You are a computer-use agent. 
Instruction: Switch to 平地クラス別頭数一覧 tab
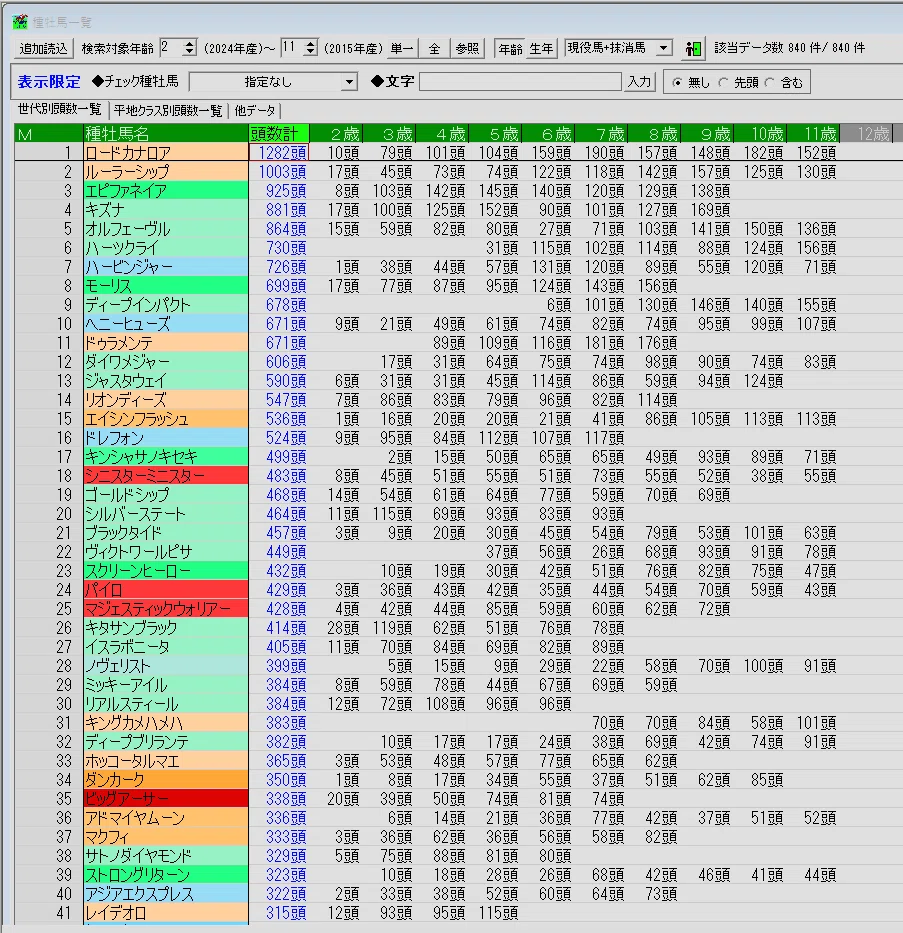pos(168,111)
